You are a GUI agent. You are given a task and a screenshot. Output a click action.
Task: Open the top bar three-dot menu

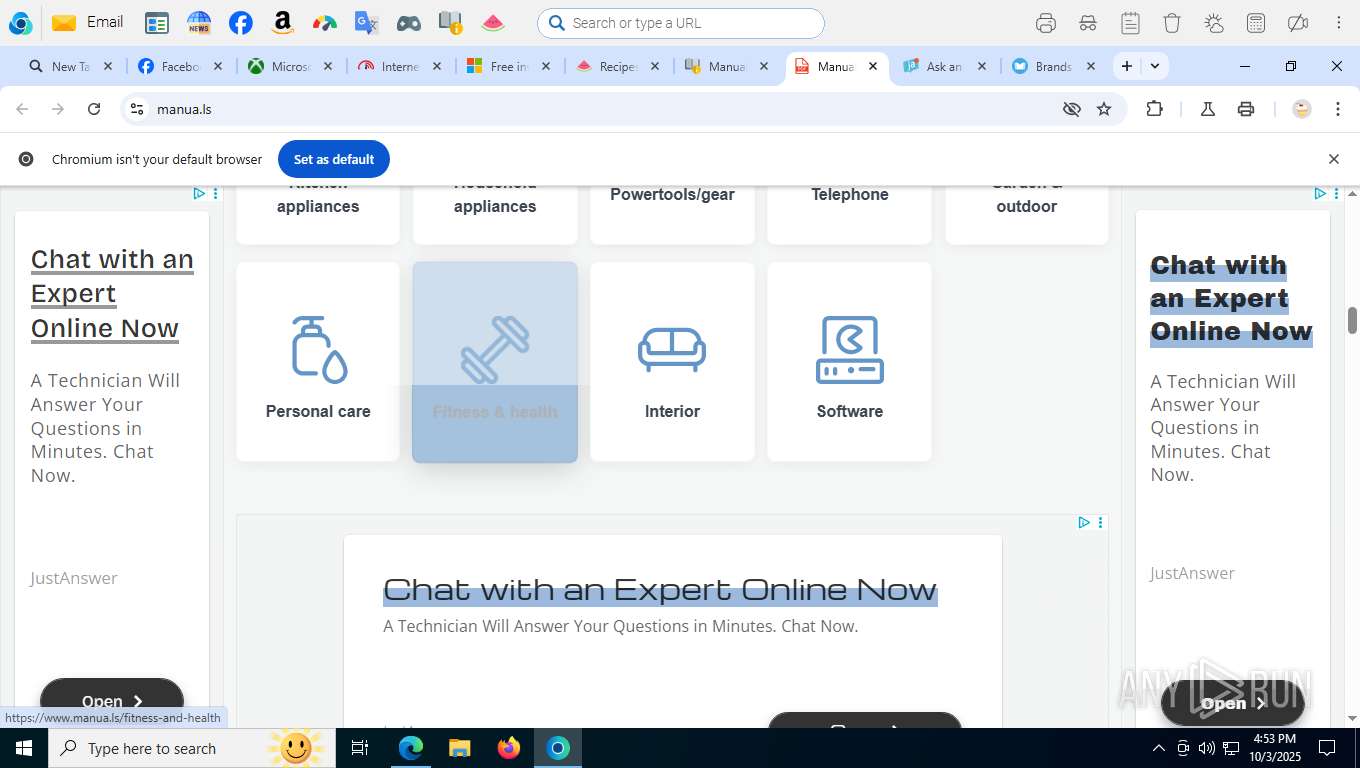click(1338, 23)
